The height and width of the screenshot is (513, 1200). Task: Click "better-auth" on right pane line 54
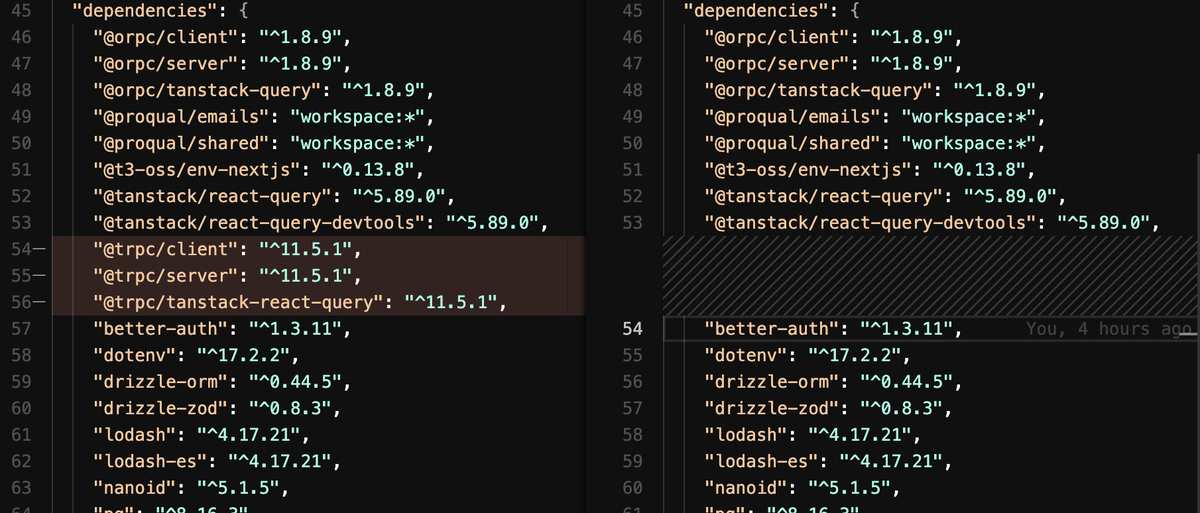point(773,328)
